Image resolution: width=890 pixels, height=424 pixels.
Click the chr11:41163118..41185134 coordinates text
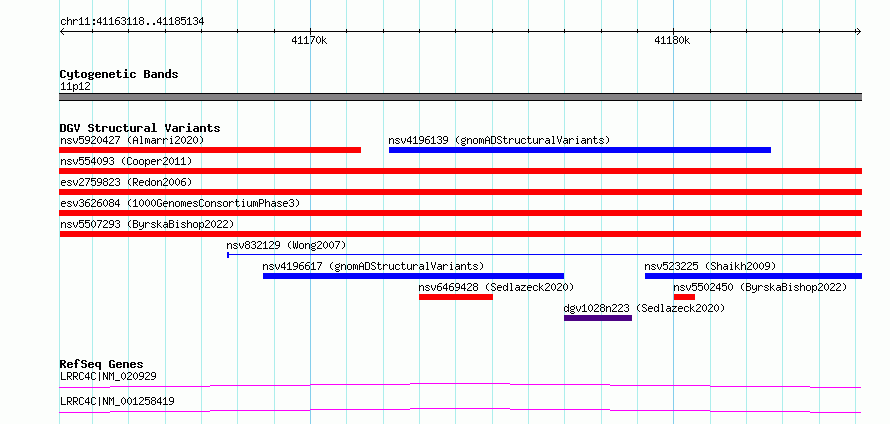pos(132,22)
